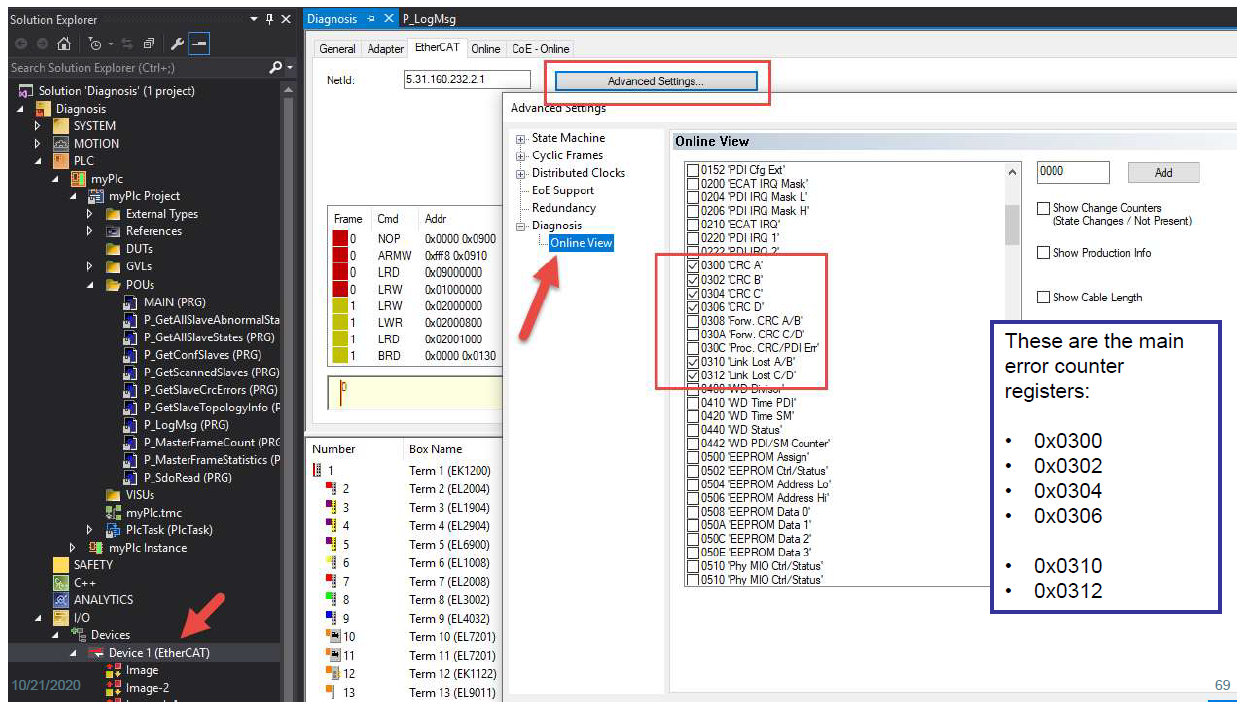Screen dimensions: 1245x711
Task: Switch to the CoE - Online tab
Action: (x=540, y=49)
